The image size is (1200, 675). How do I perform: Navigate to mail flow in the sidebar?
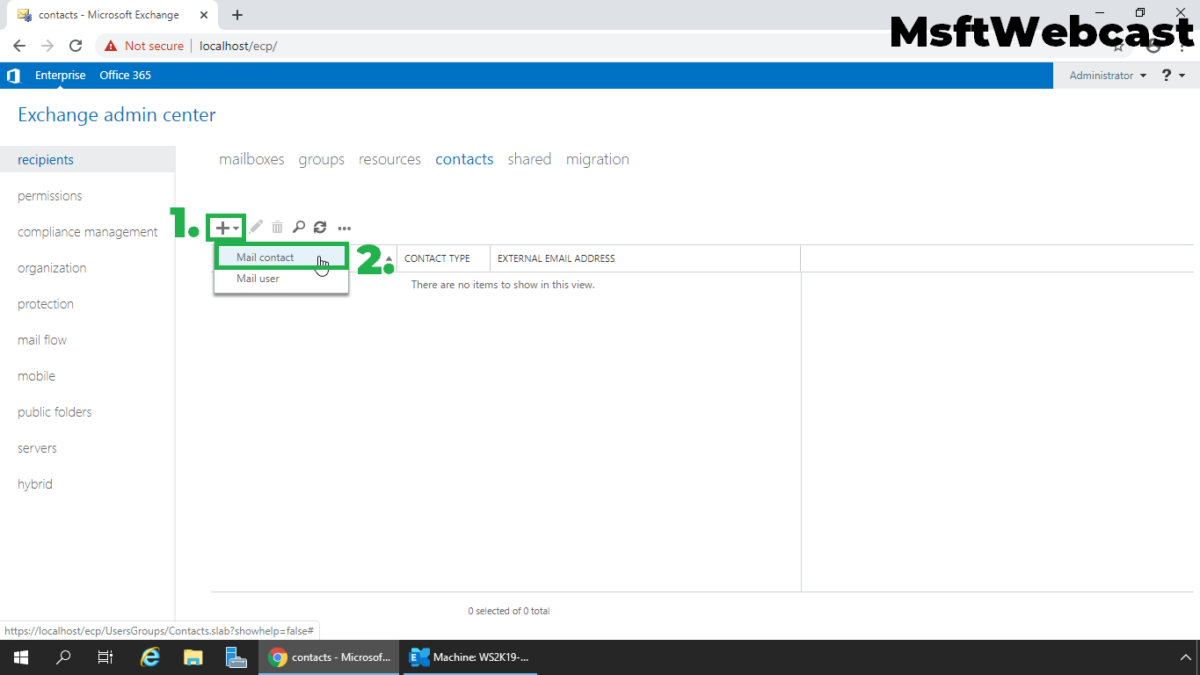point(41,340)
